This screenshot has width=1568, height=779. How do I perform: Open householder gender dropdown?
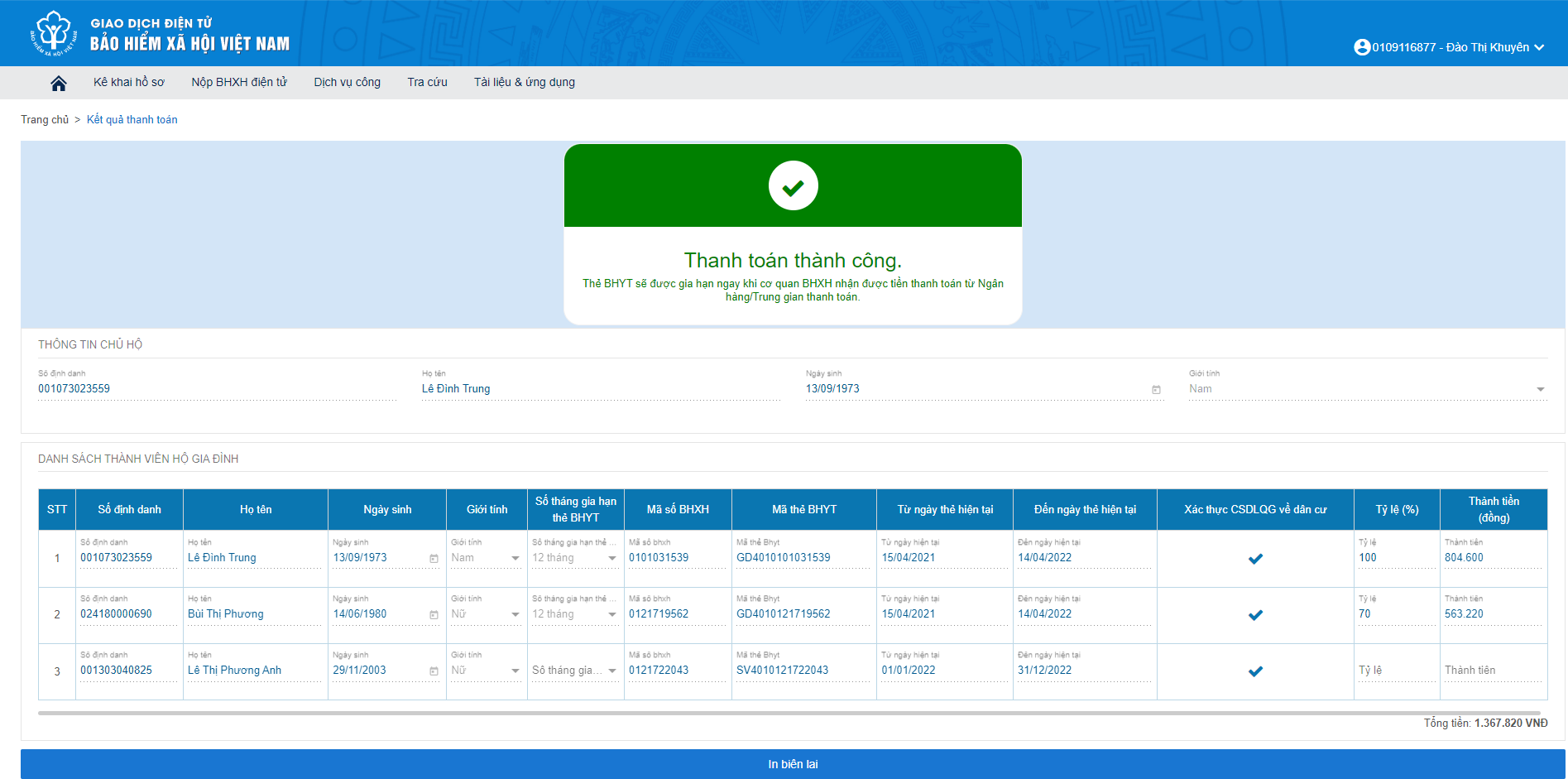tap(1540, 389)
